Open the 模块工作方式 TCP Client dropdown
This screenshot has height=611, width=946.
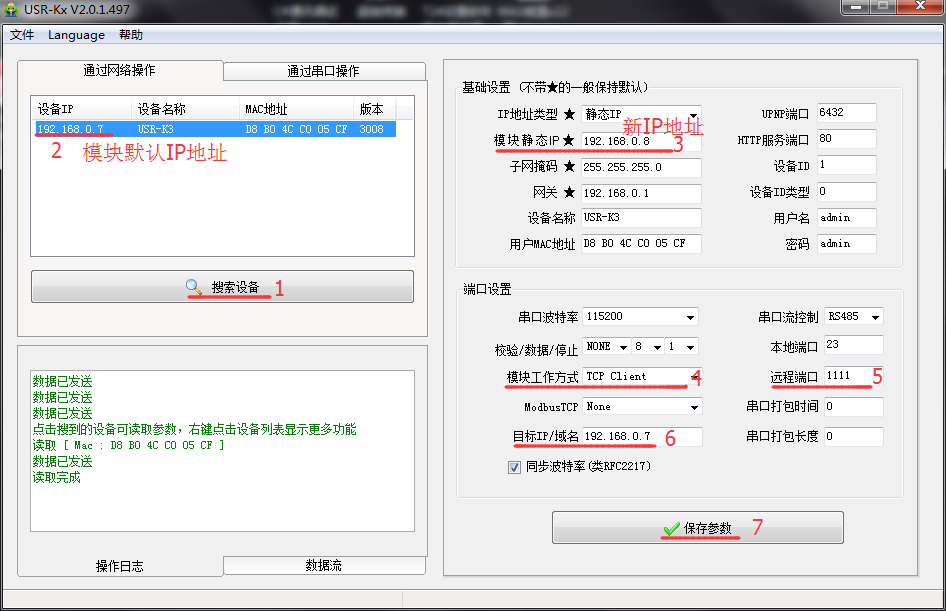(640, 377)
